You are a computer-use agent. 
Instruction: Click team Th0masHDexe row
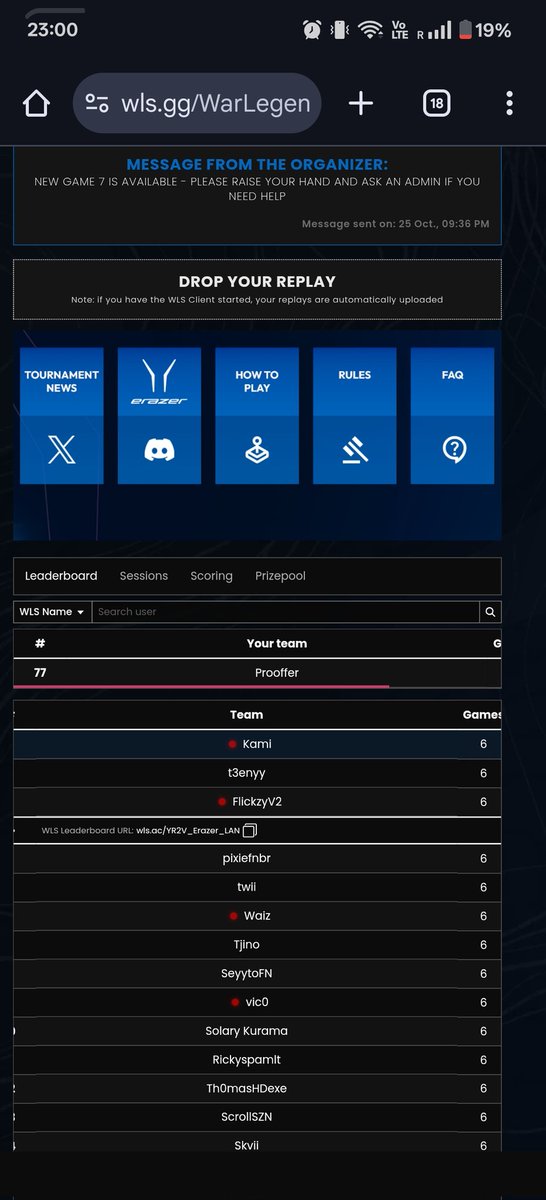257,1089
